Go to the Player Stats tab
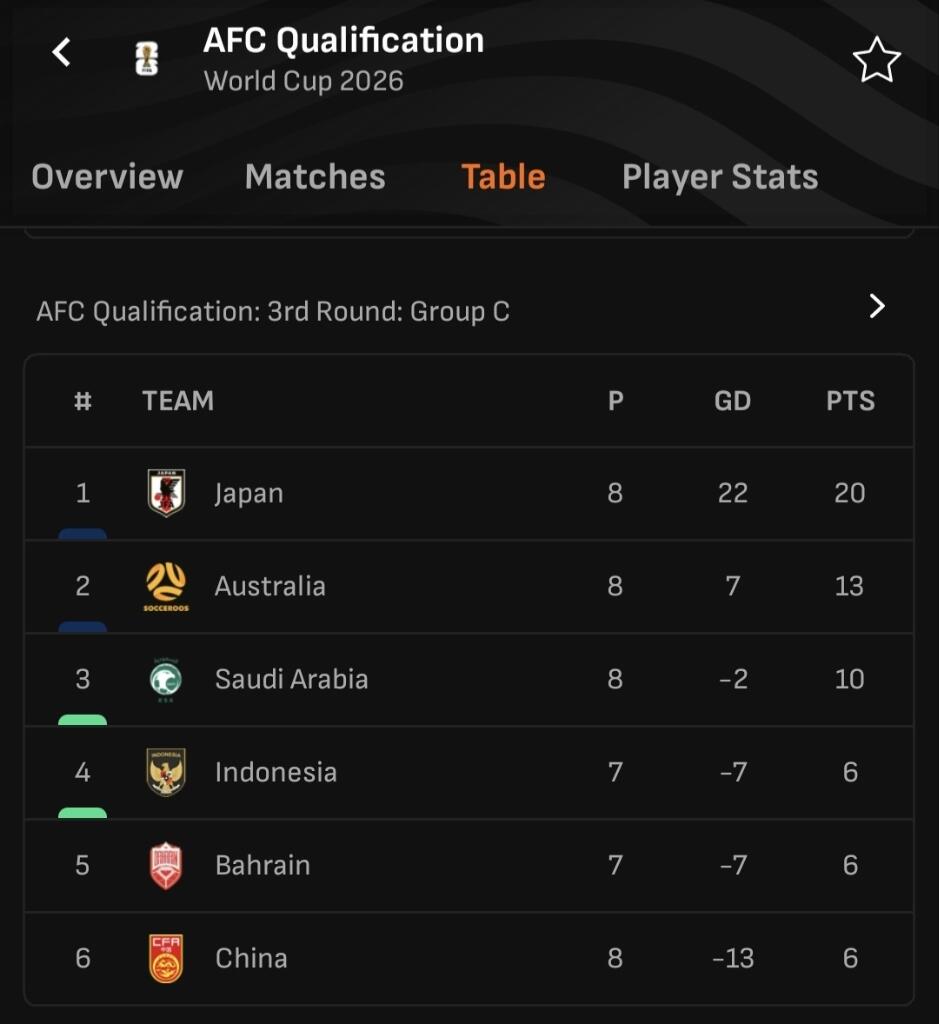The width and height of the screenshot is (939, 1024). 720,177
